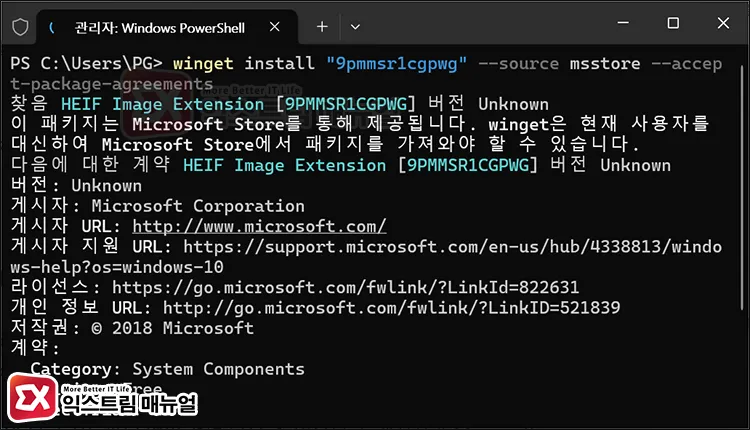Click the support.microsoft.com support URL text
The image size is (750, 430).
tap(452, 247)
